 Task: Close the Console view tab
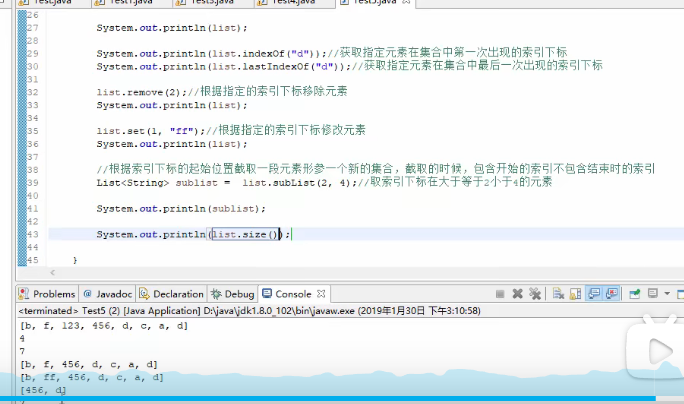(321, 294)
